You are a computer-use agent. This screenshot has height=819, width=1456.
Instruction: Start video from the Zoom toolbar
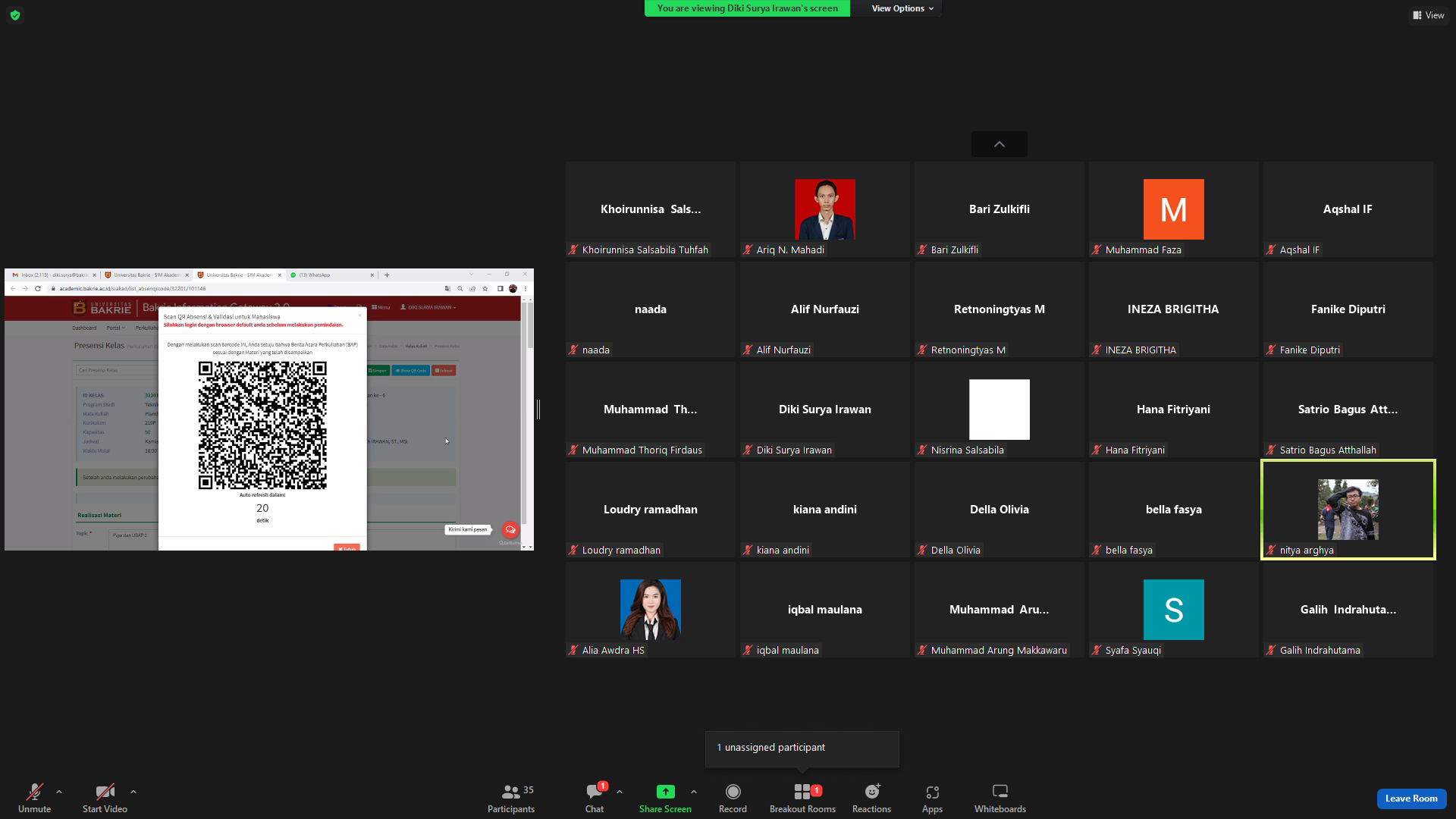(x=105, y=798)
